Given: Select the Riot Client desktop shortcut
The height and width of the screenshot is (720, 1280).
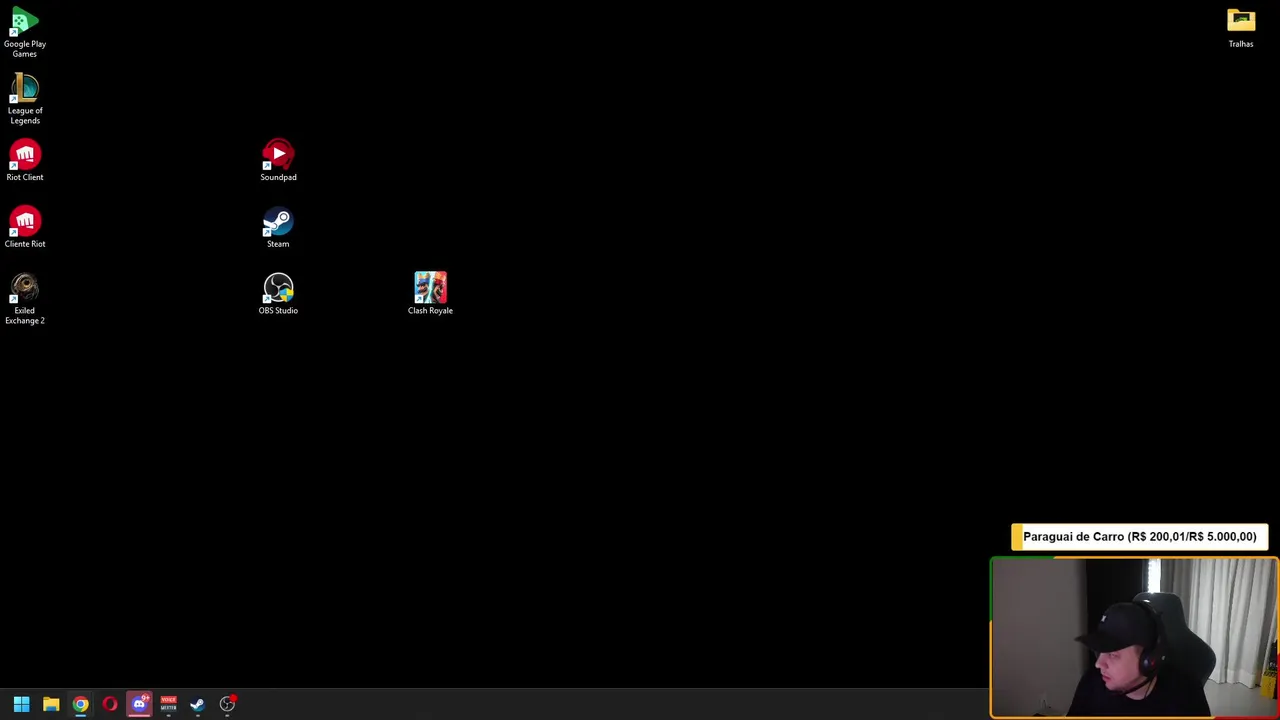Looking at the screenshot, I should pyautogui.click(x=25, y=161).
